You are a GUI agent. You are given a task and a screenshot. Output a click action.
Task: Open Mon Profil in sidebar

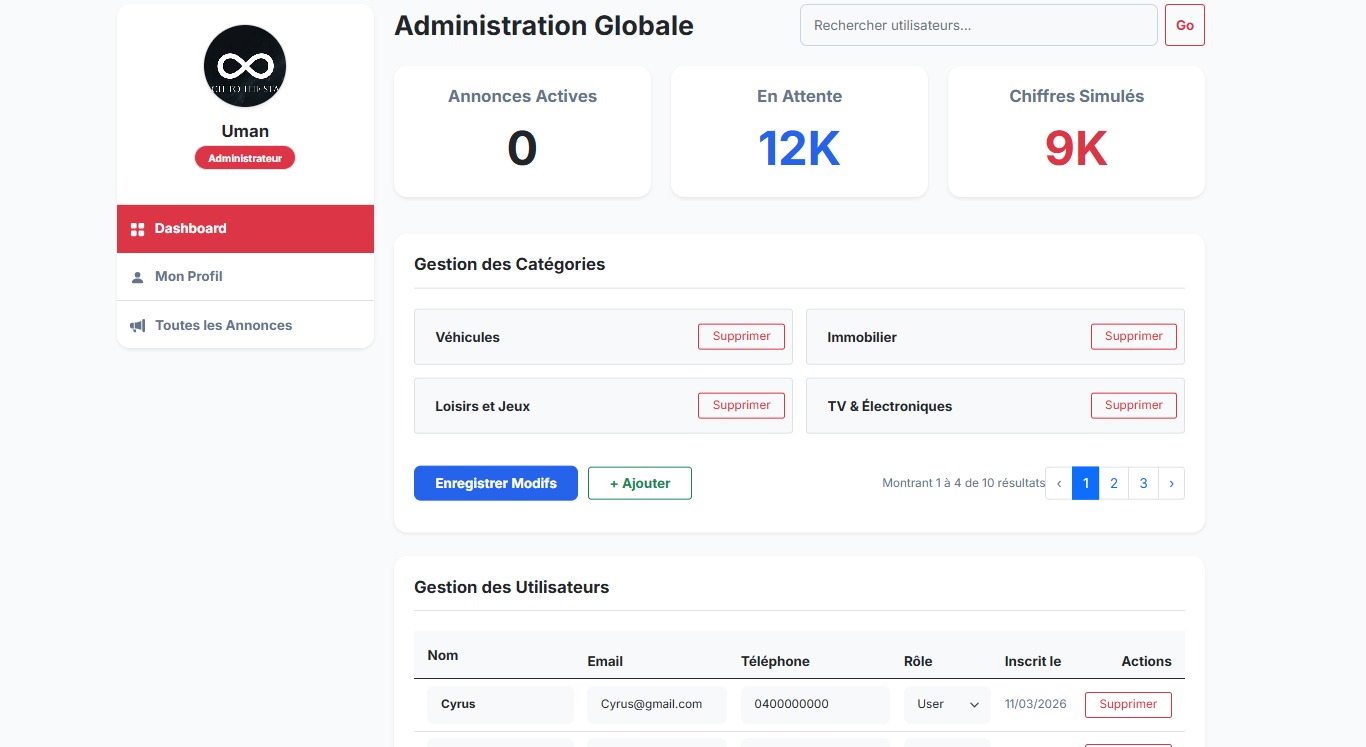point(245,277)
